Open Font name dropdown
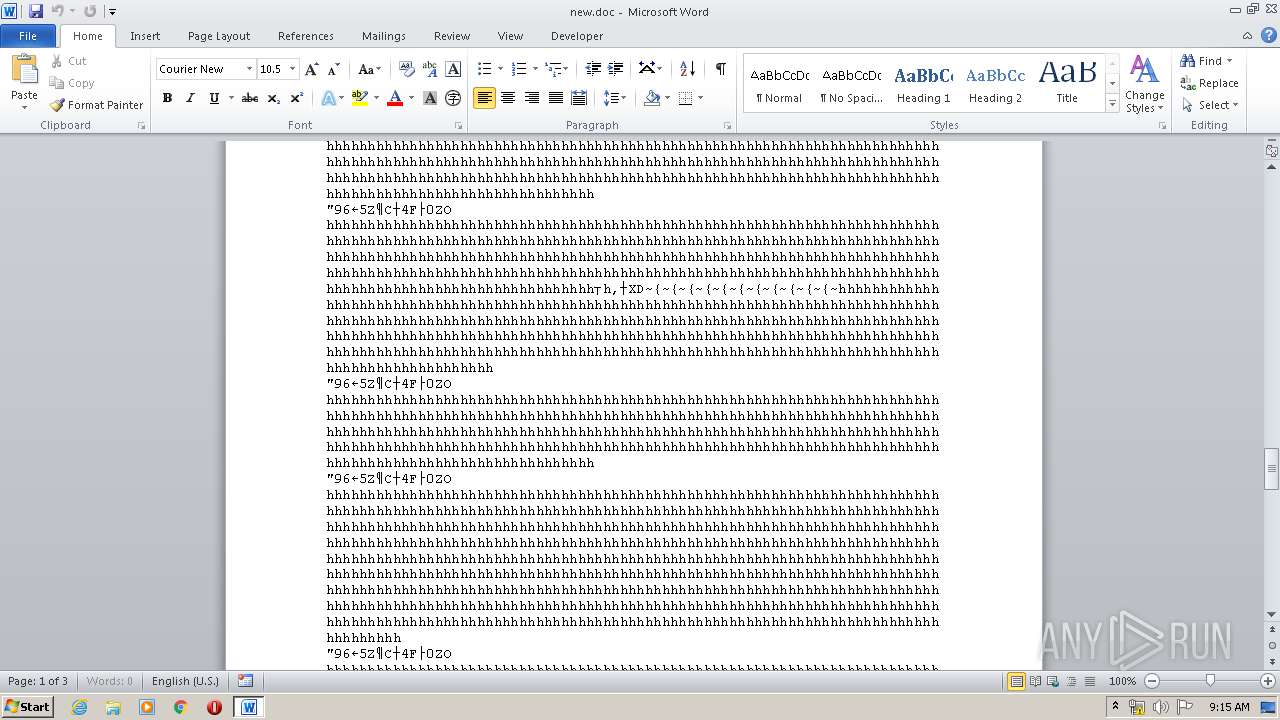The image size is (1280, 720). tap(249, 69)
